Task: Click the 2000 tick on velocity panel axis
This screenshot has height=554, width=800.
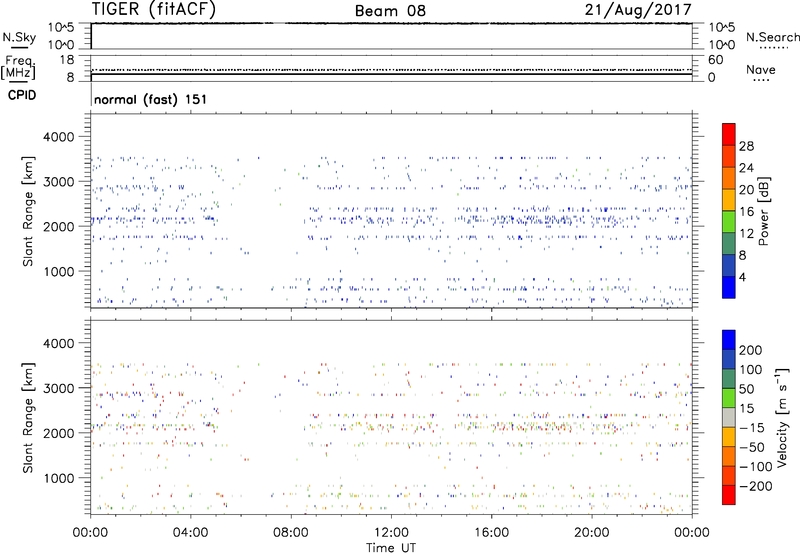Action: 58,433
